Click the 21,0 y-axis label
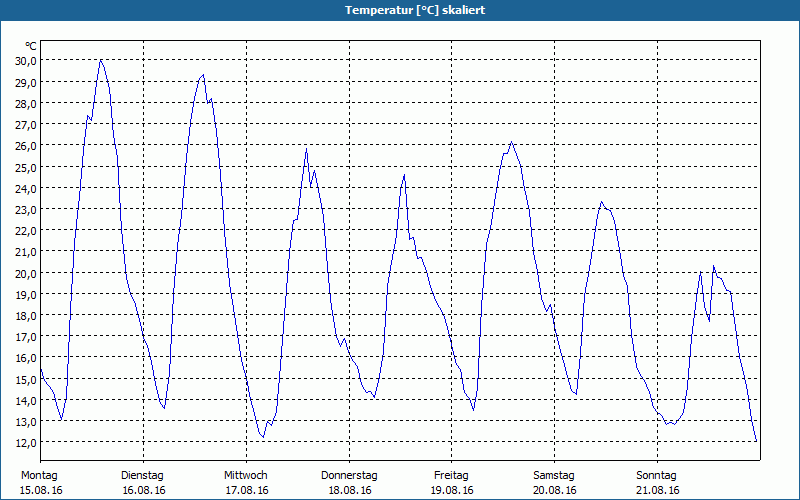 click(26, 252)
